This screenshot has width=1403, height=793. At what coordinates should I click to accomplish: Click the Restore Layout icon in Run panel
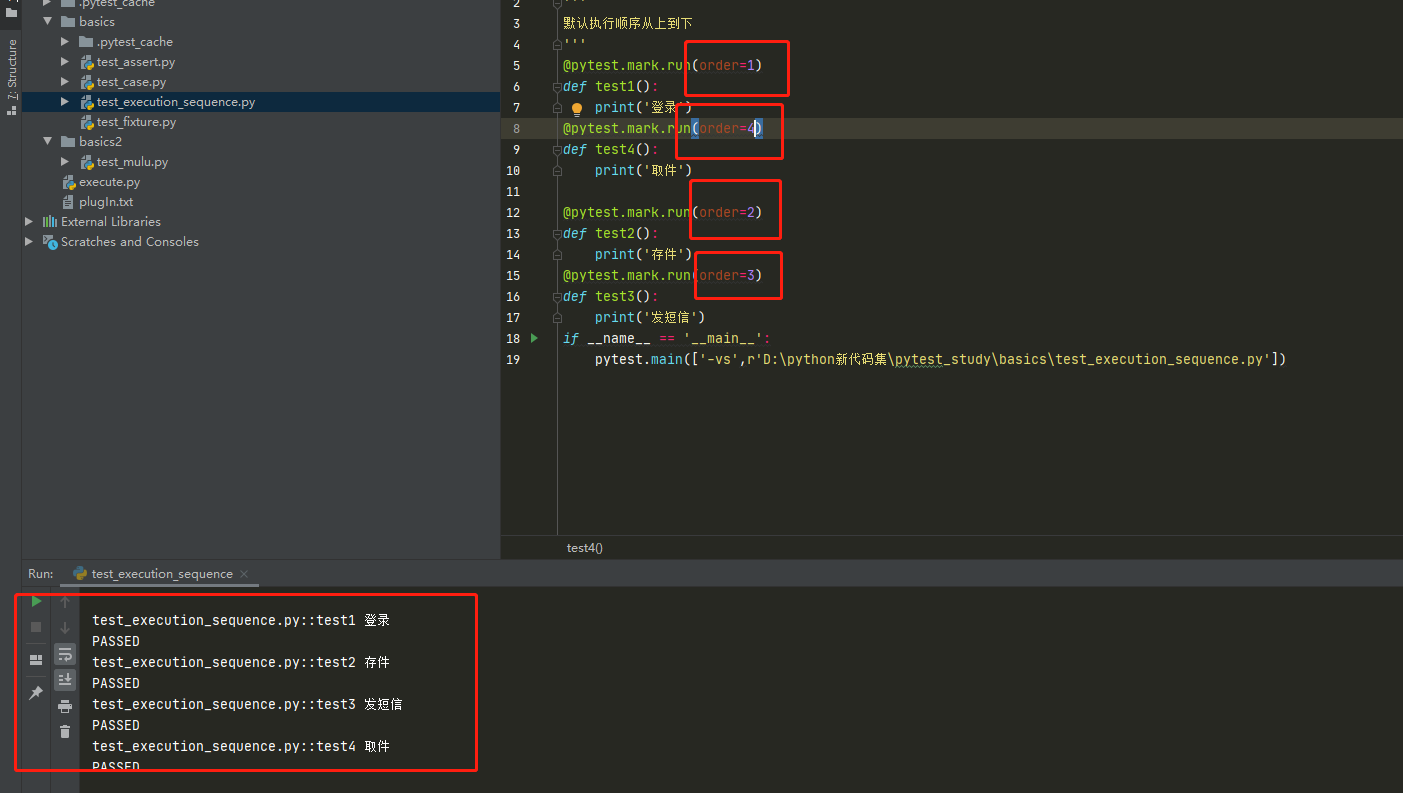36,660
